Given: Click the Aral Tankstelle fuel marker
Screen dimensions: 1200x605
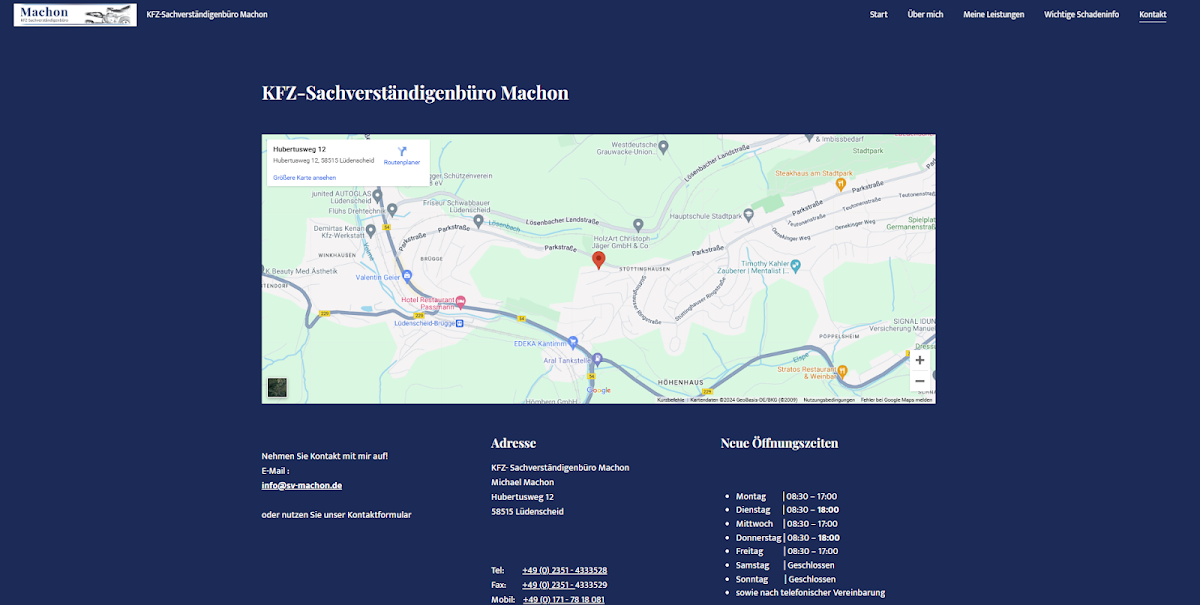Looking at the screenshot, I should (x=597, y=358).
